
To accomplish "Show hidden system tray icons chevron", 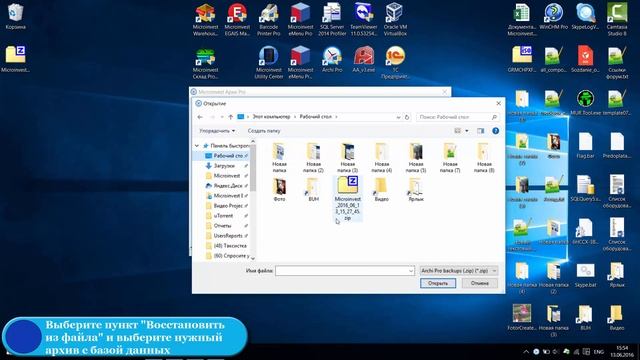I will pyautogui.click(x=526, y=351).
